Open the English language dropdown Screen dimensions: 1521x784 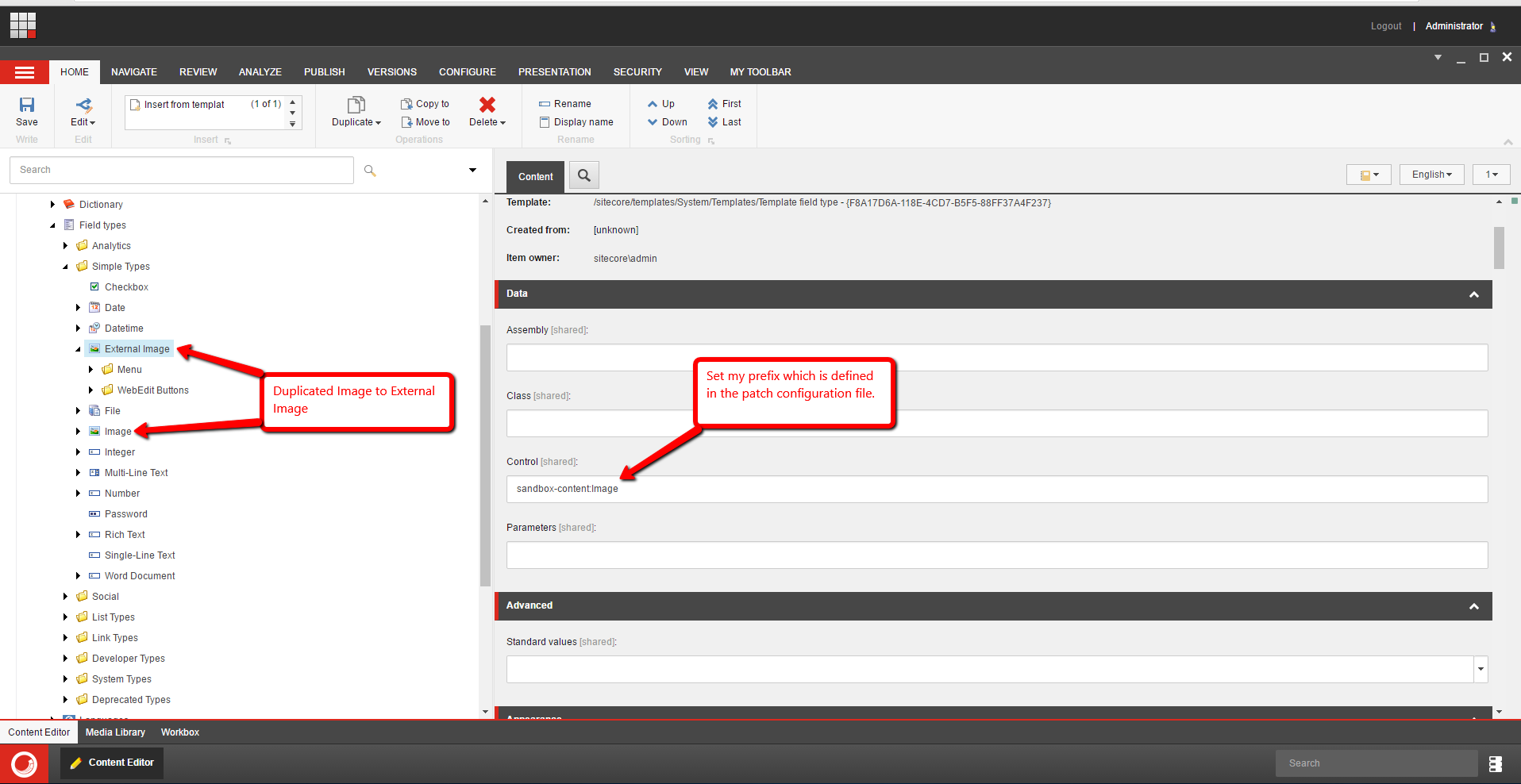[1431, 175]
